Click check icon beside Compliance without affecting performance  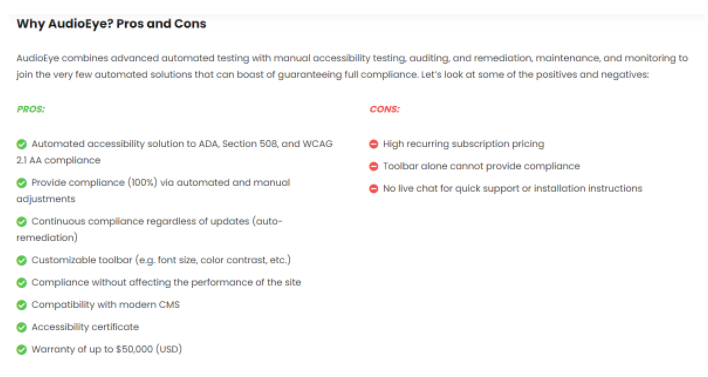[22, 283]
